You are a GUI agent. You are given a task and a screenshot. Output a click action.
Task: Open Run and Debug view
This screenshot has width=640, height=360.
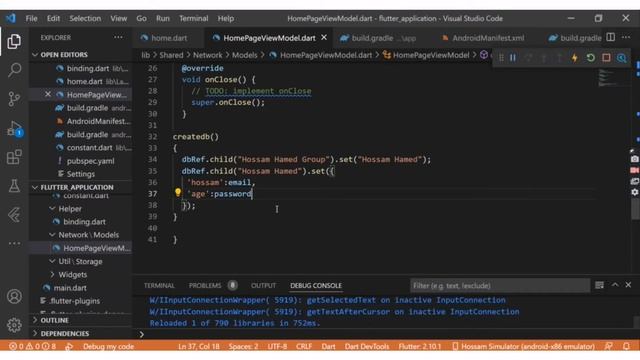(14, 128)
